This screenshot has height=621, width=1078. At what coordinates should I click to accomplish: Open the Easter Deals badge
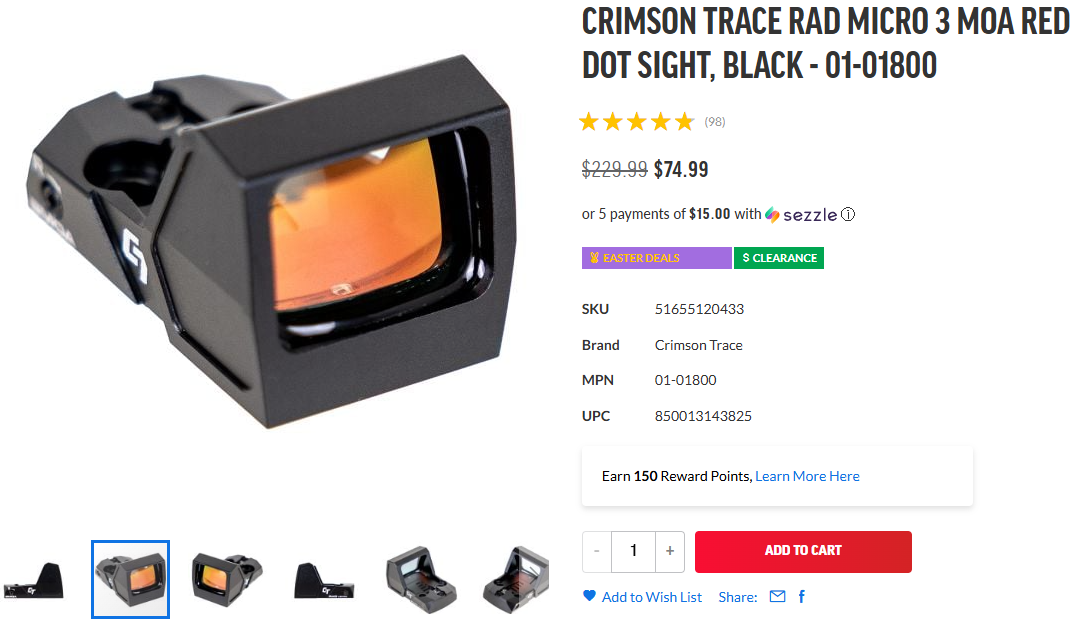point(657,258)
